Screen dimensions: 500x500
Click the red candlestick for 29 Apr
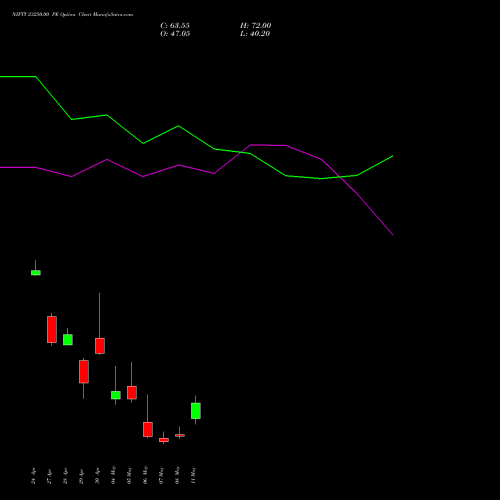point(84,371)
